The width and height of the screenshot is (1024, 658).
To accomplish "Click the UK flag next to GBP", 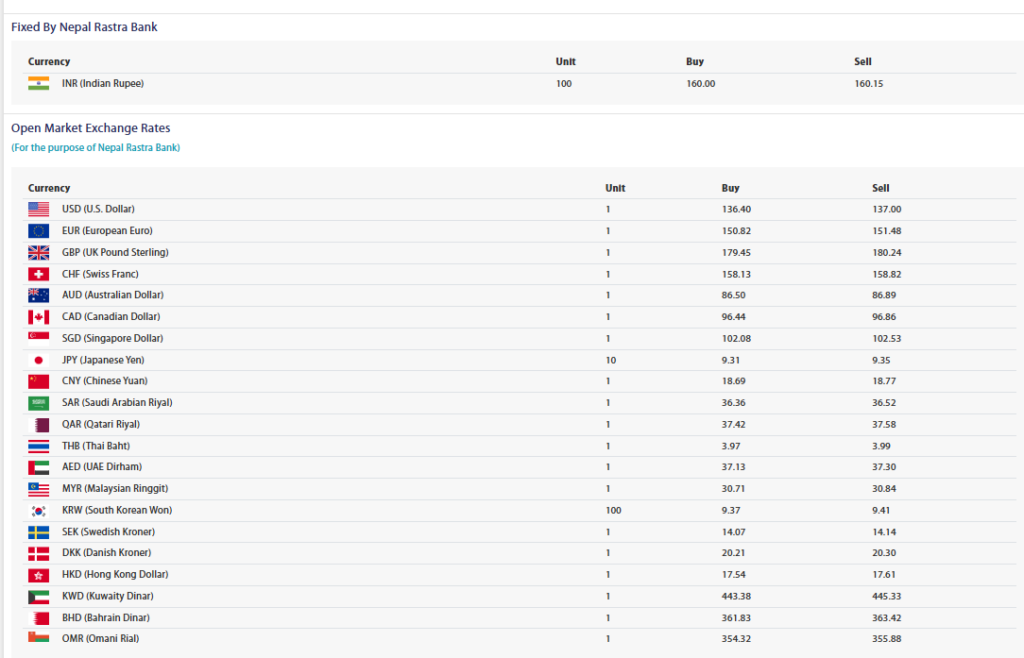I will tap(39, 253).
